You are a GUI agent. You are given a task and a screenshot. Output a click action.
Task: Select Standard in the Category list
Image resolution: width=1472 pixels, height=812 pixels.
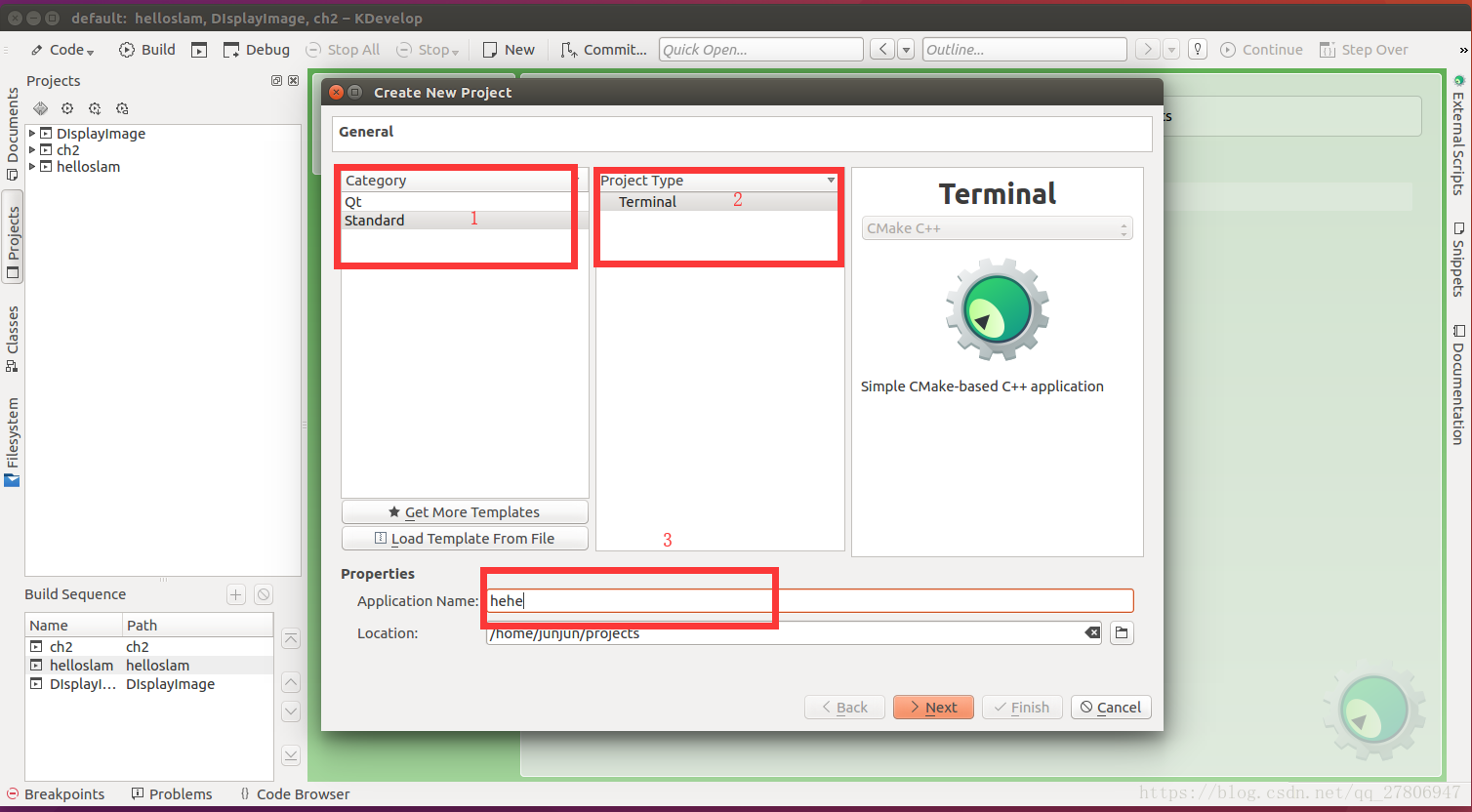[465, 221]
